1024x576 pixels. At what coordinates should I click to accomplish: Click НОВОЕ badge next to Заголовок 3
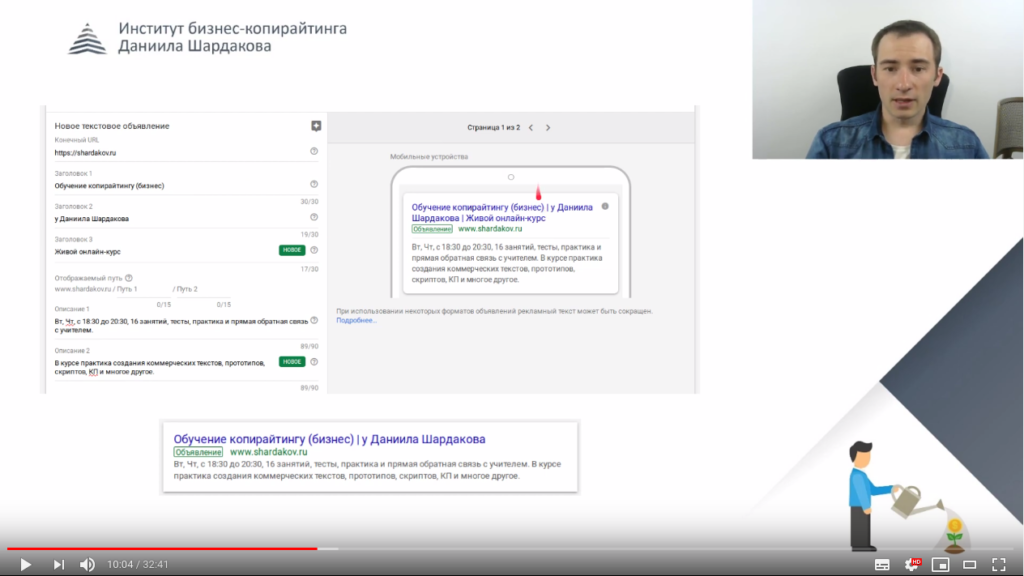click(292, 250)
